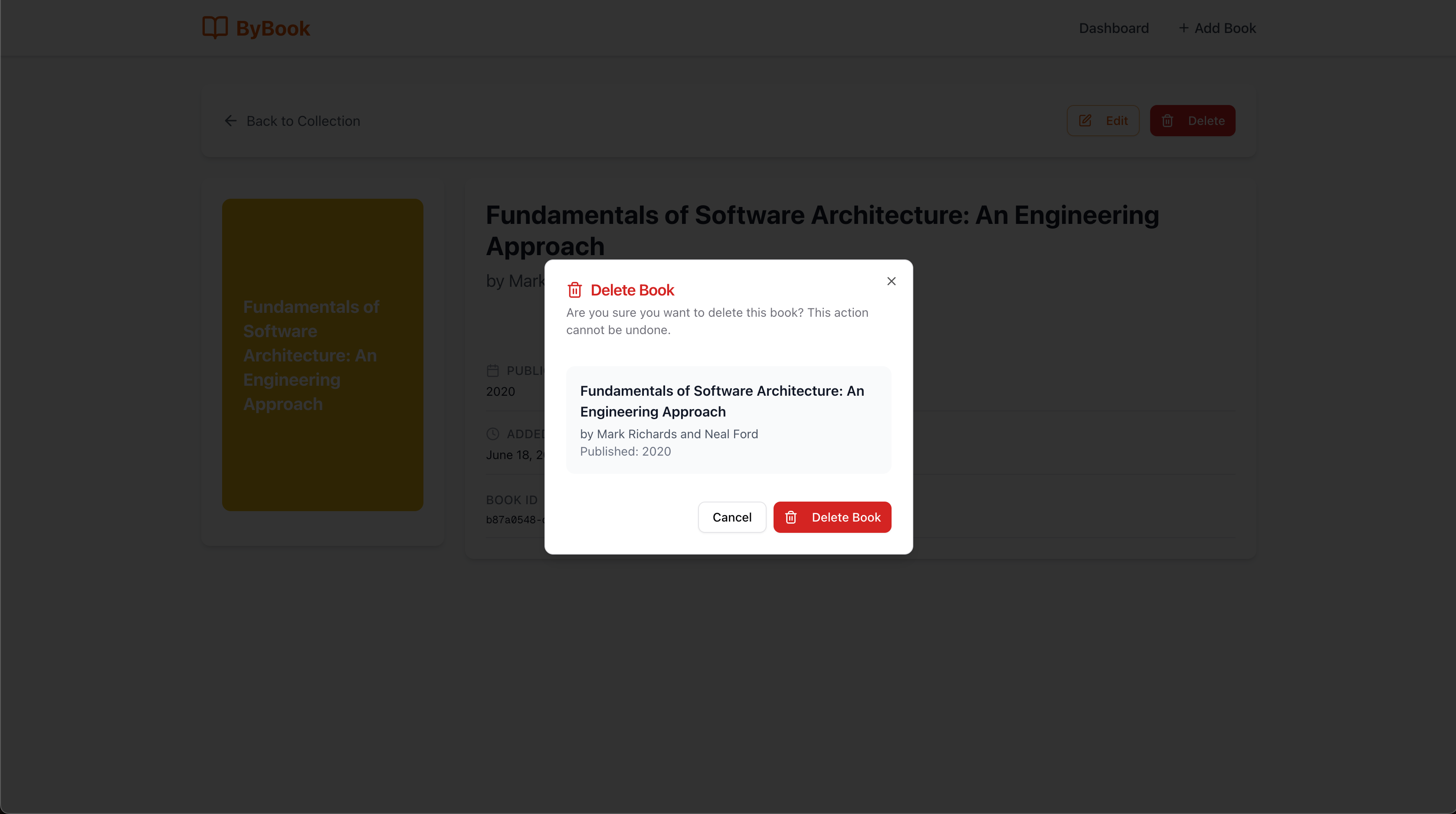
Task: Click the book summary card in dialog
Action: coord(728,420)
